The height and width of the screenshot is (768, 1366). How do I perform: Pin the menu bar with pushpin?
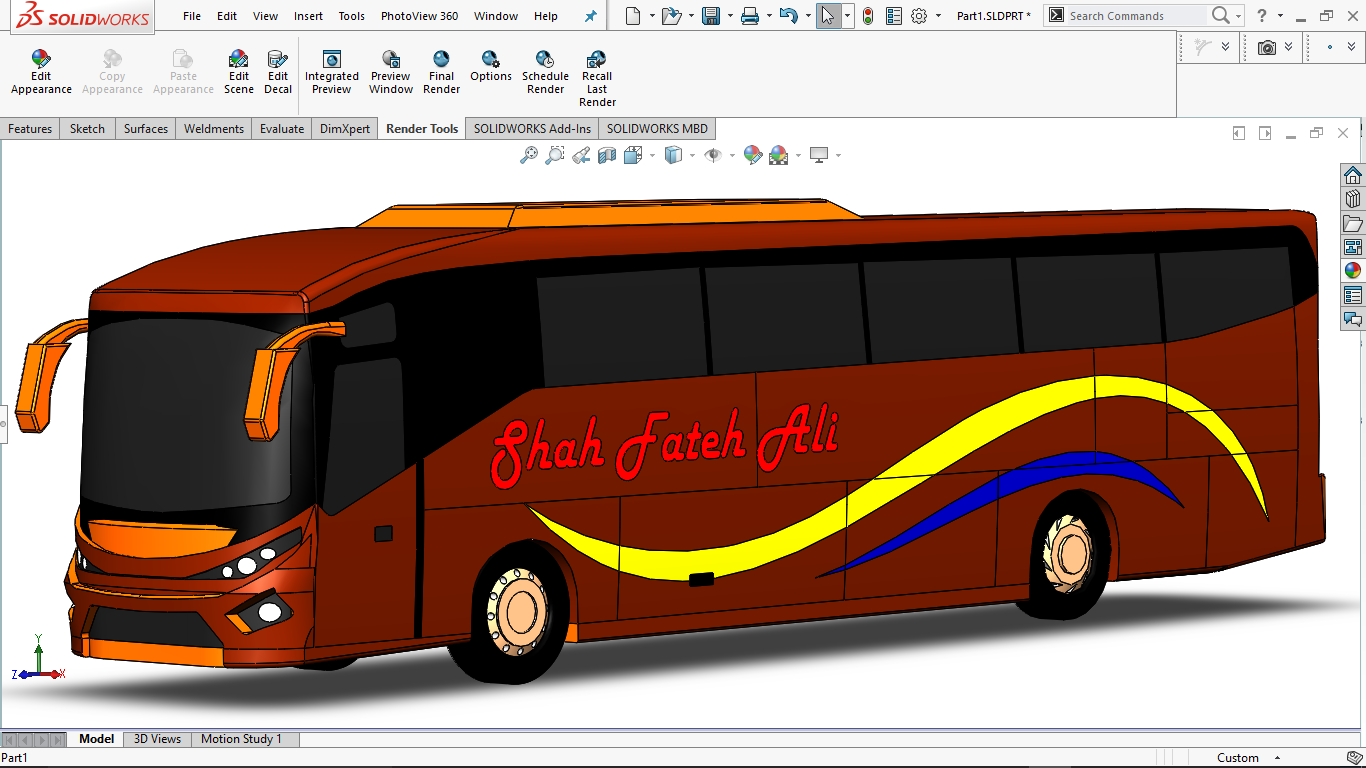coord(591,16)
